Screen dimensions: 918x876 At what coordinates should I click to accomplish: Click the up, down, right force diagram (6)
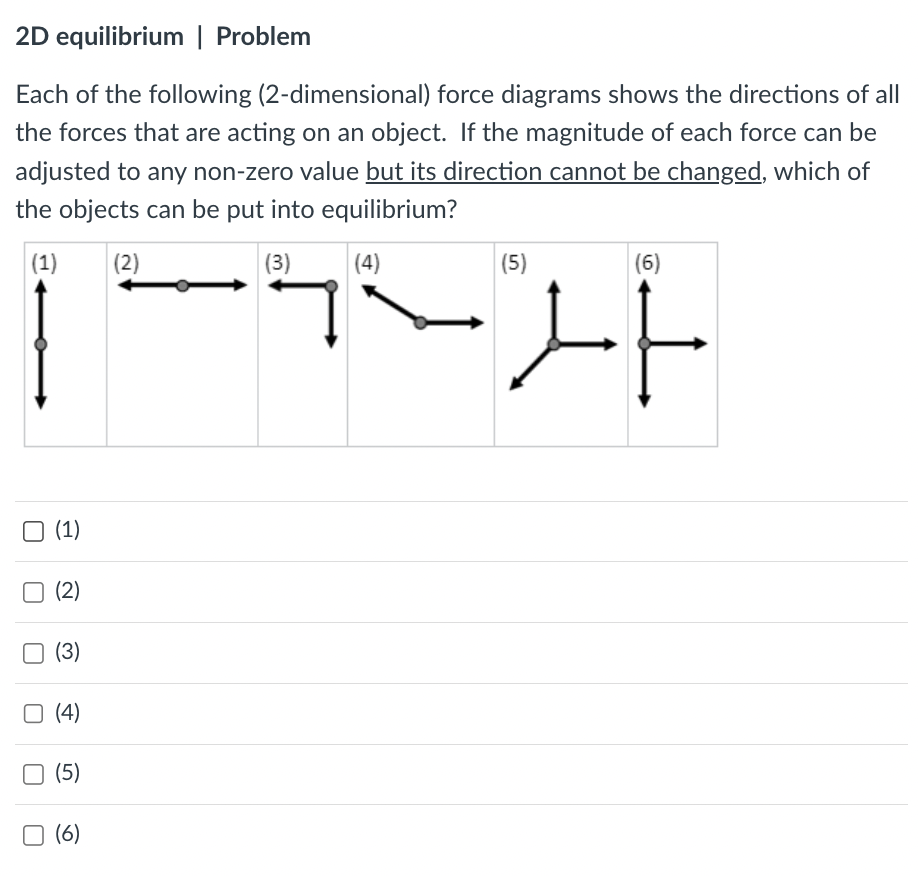[675, 344]
